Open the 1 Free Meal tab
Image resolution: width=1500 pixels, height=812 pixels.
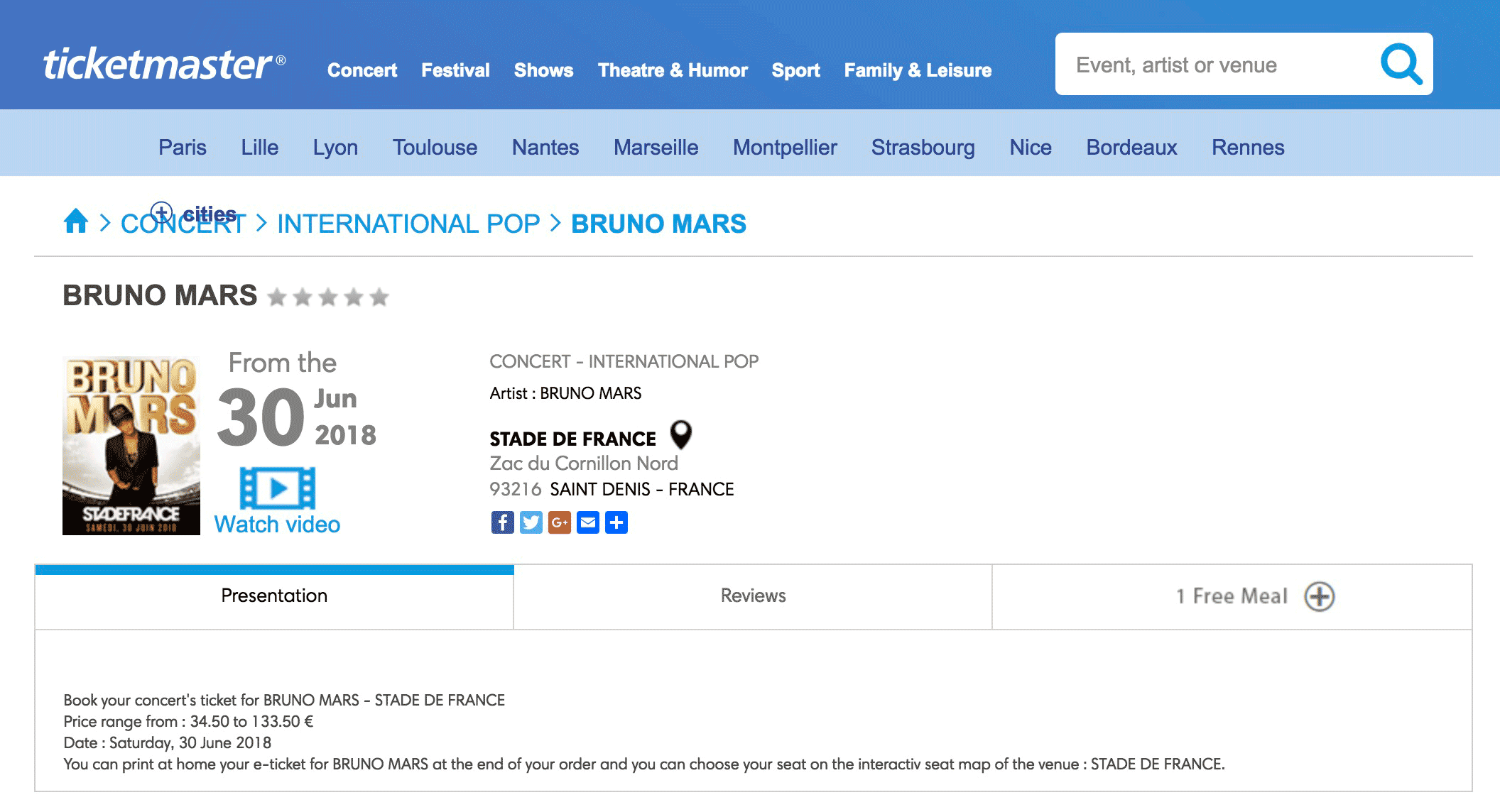click(1232, 596)
